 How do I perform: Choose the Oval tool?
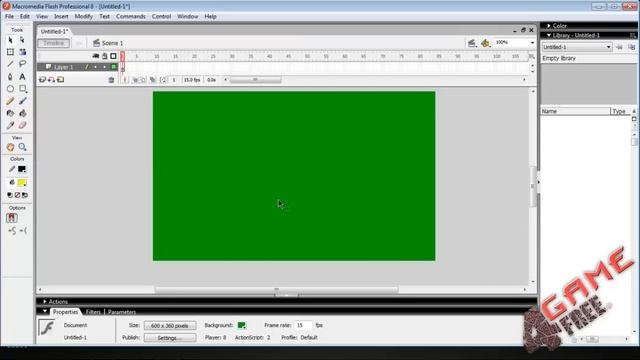tap(10, 89)
